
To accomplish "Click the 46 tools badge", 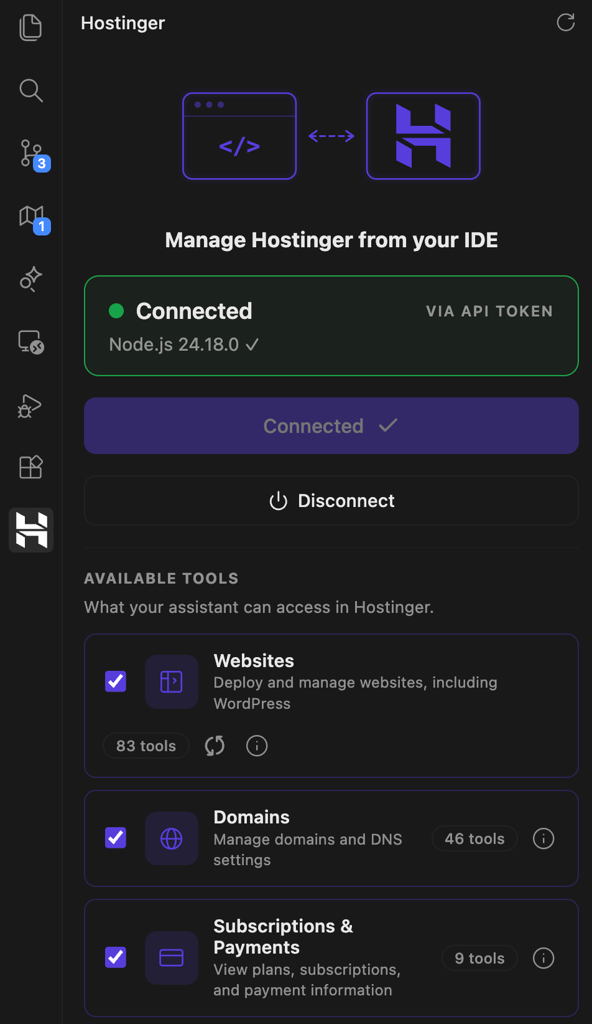I will tap(474, 839).
